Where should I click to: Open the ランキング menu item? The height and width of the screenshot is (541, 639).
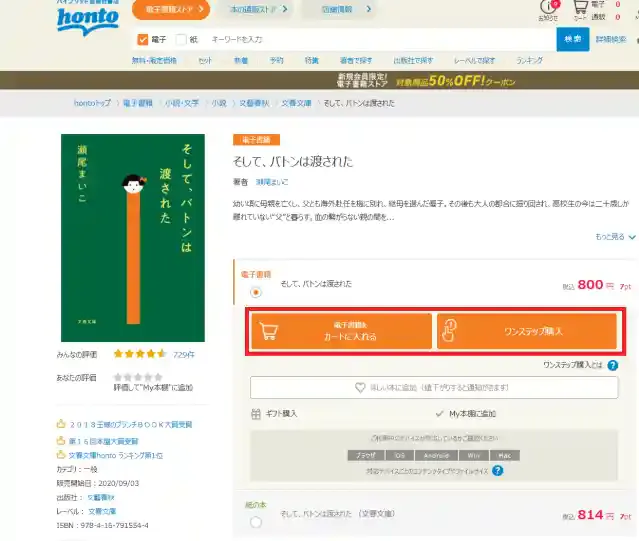529,60
